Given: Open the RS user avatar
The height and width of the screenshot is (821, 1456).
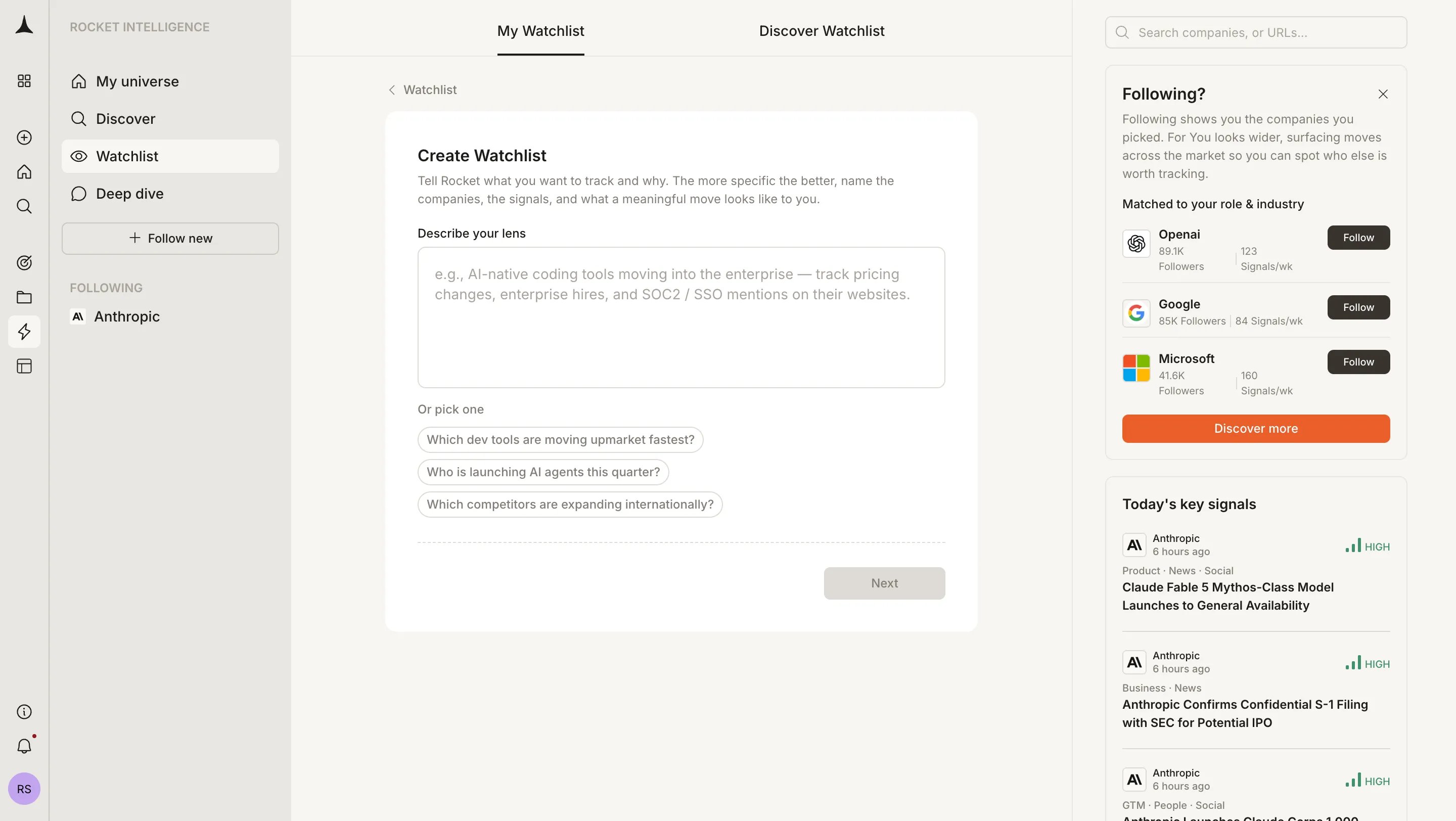Looking at the screenshot, I should [x=24, y=789].
